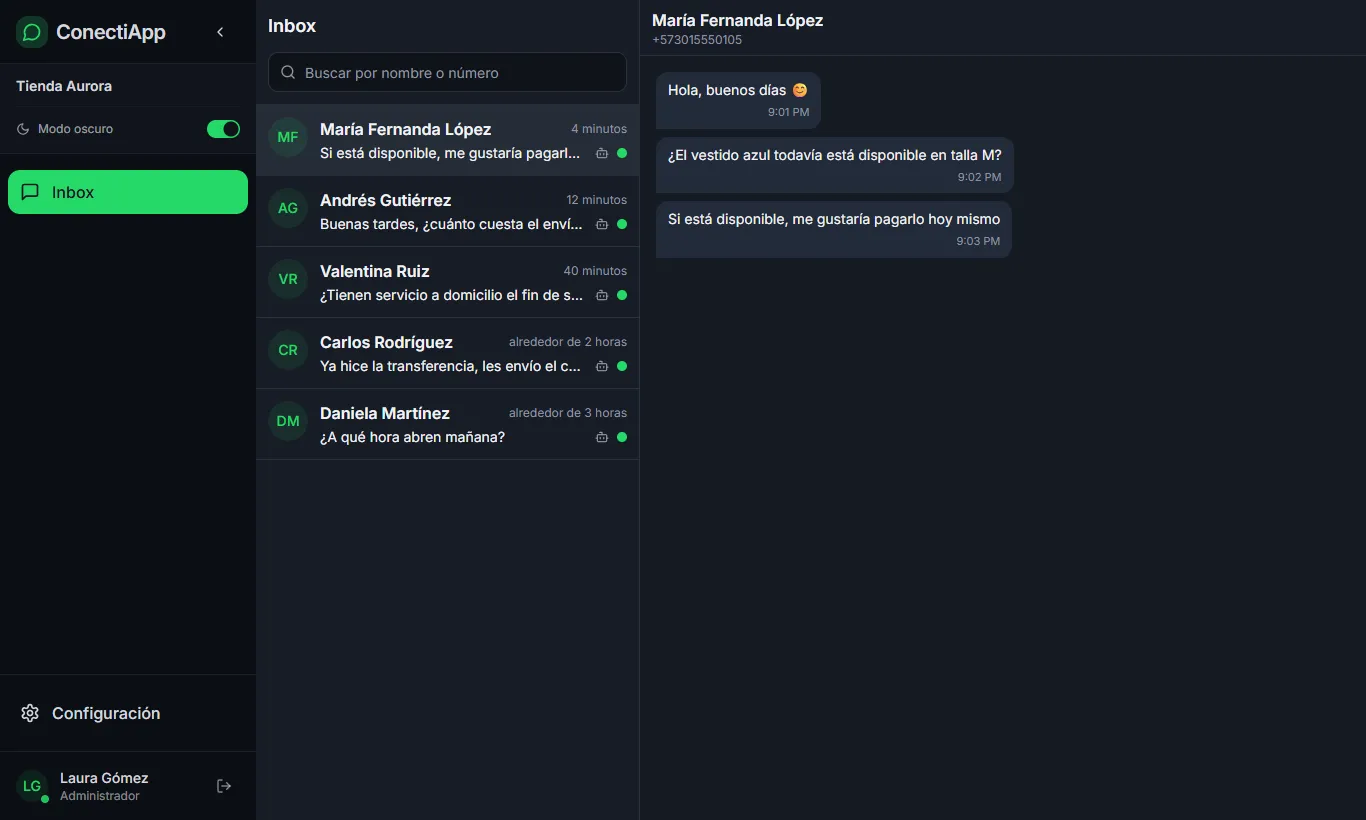Click the Inbox heading above the search
Viewport: 1366px width, 820px height.
[x=292, y=26]
